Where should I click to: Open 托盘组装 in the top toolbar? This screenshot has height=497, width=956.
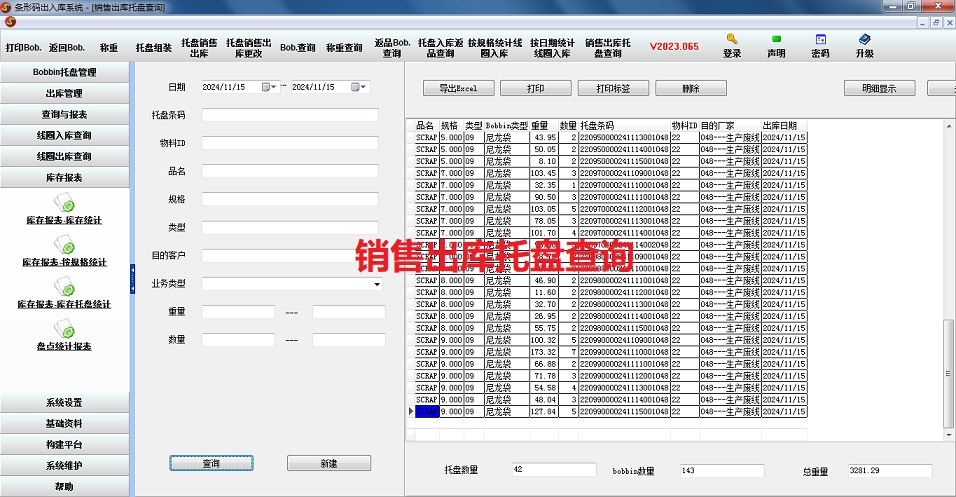154,47
